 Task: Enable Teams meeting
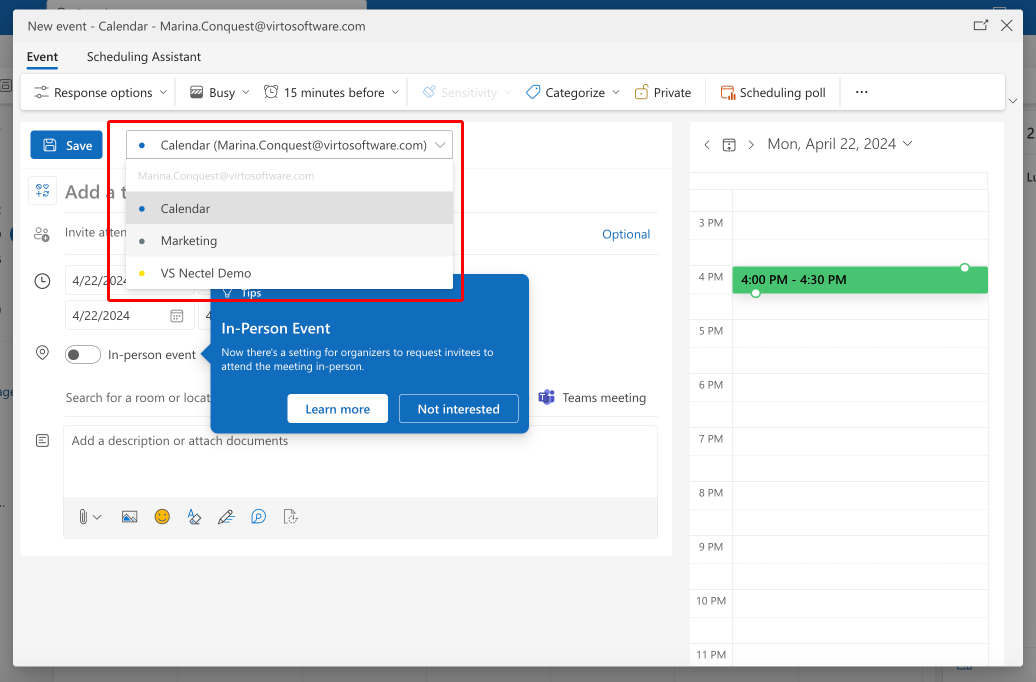592,398
